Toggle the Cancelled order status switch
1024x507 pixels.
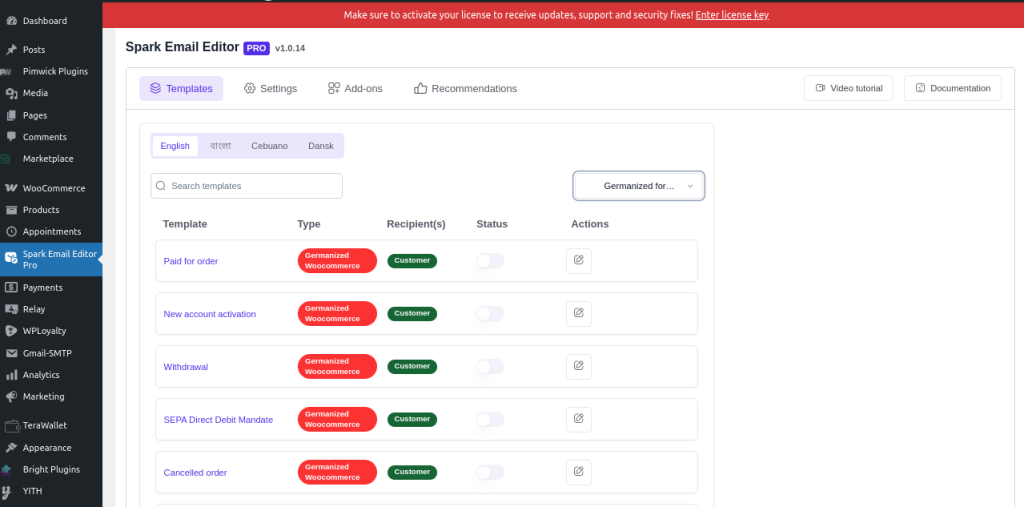490,472
